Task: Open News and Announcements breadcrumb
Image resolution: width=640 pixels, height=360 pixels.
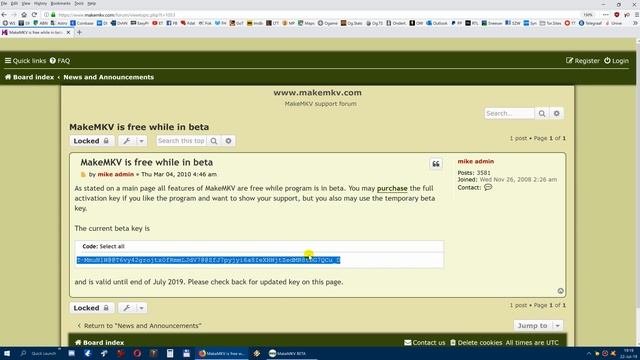Action: [109, 77]
